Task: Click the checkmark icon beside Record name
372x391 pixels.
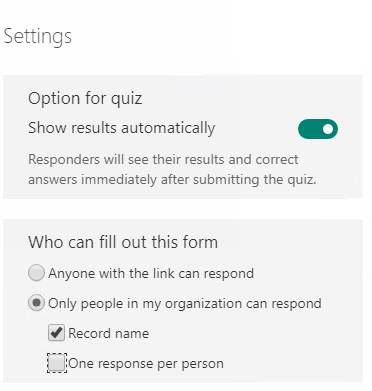Action: click(x=56, y=333)
